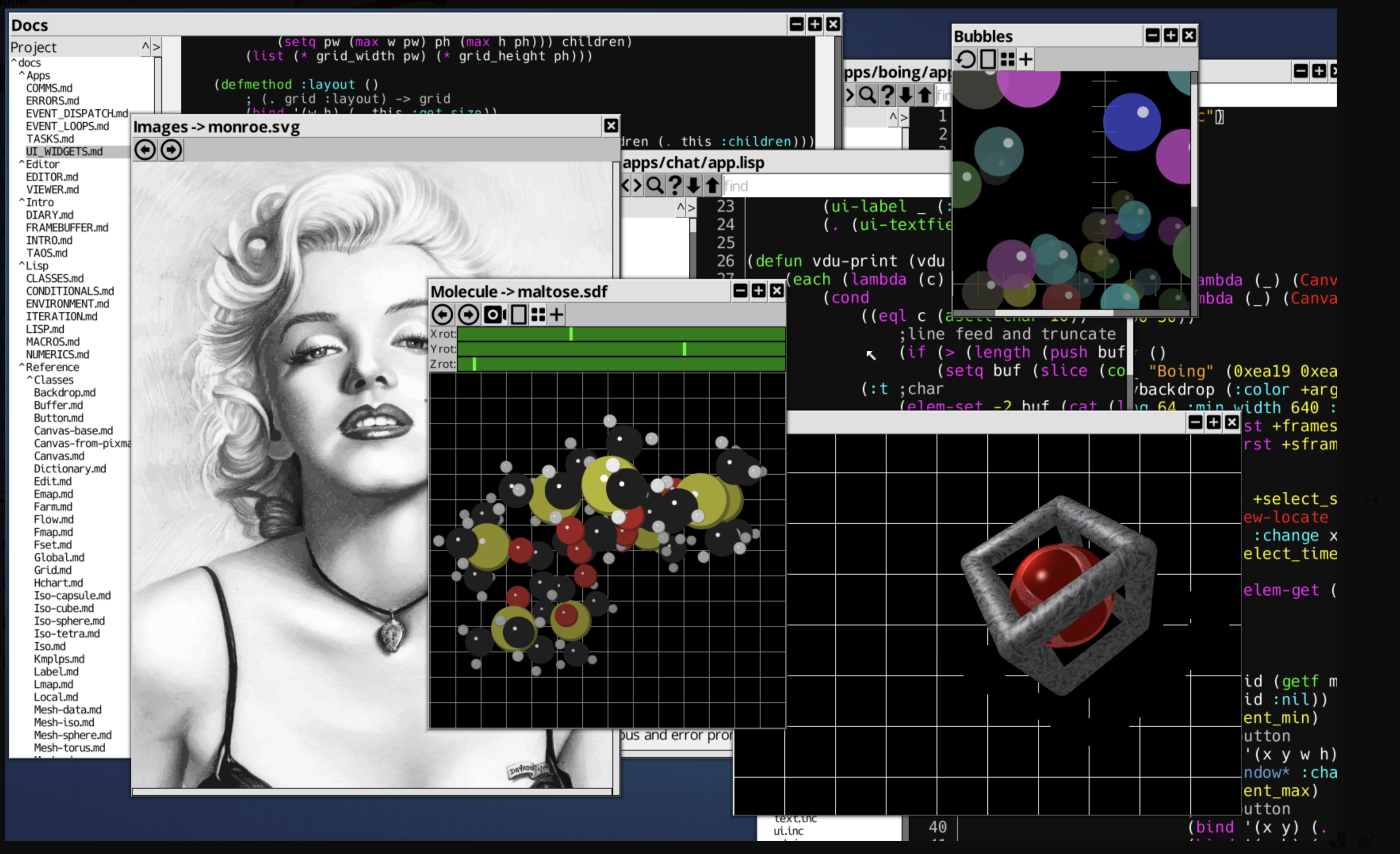Load next molecule with right-arrow icon
The image size is (1400, 854).
coord(468,315)
